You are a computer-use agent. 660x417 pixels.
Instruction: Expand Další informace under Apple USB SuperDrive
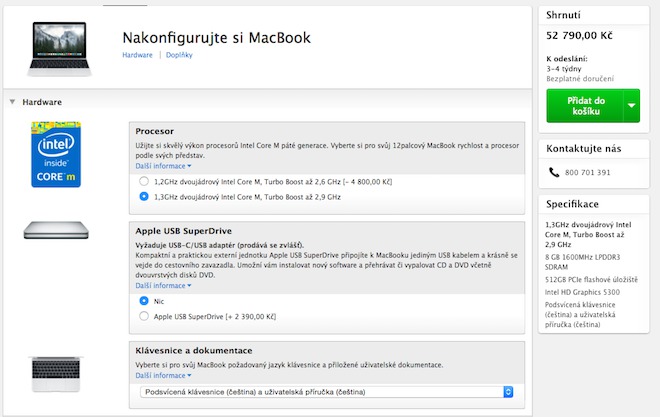tap(162, 285)
